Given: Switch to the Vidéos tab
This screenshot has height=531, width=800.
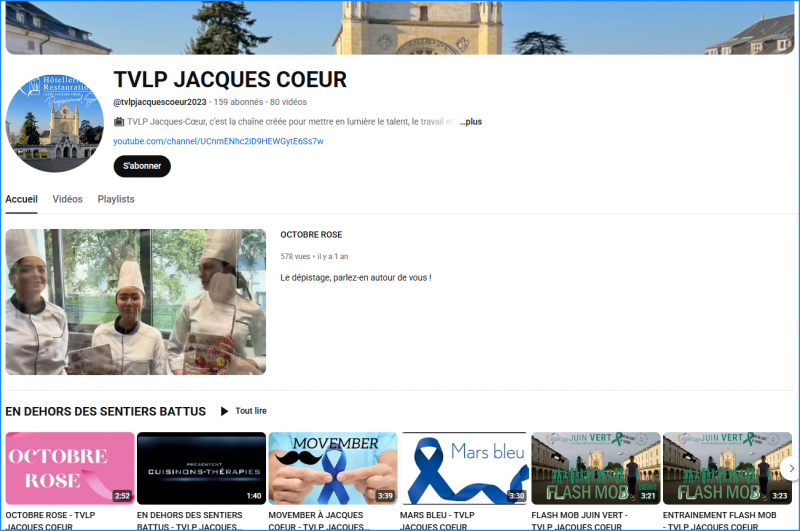Looking at the screenshot, I should click(67, 199).
